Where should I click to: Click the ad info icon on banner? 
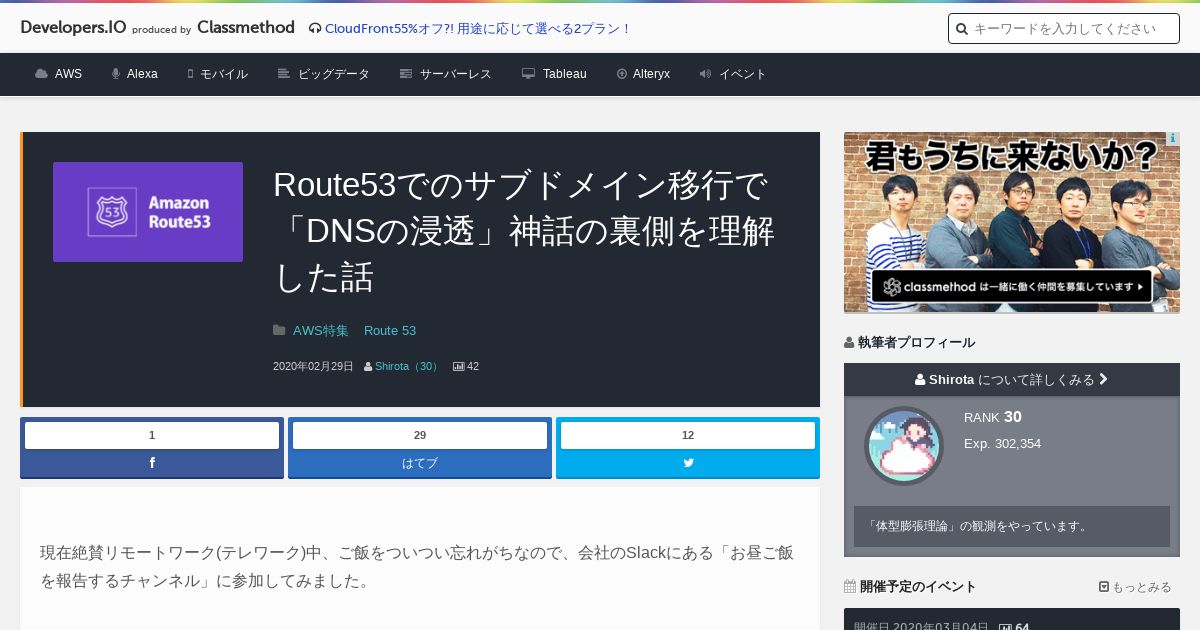1173,139
